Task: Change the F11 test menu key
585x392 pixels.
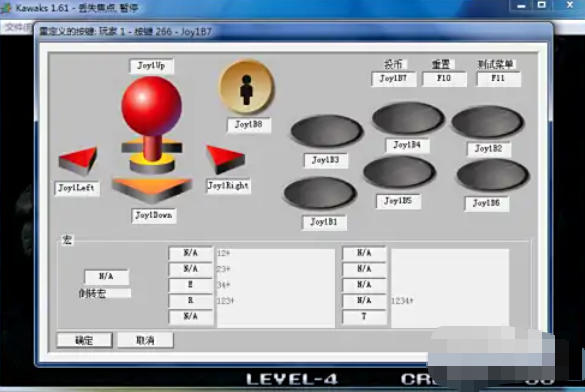Action: 498,79
